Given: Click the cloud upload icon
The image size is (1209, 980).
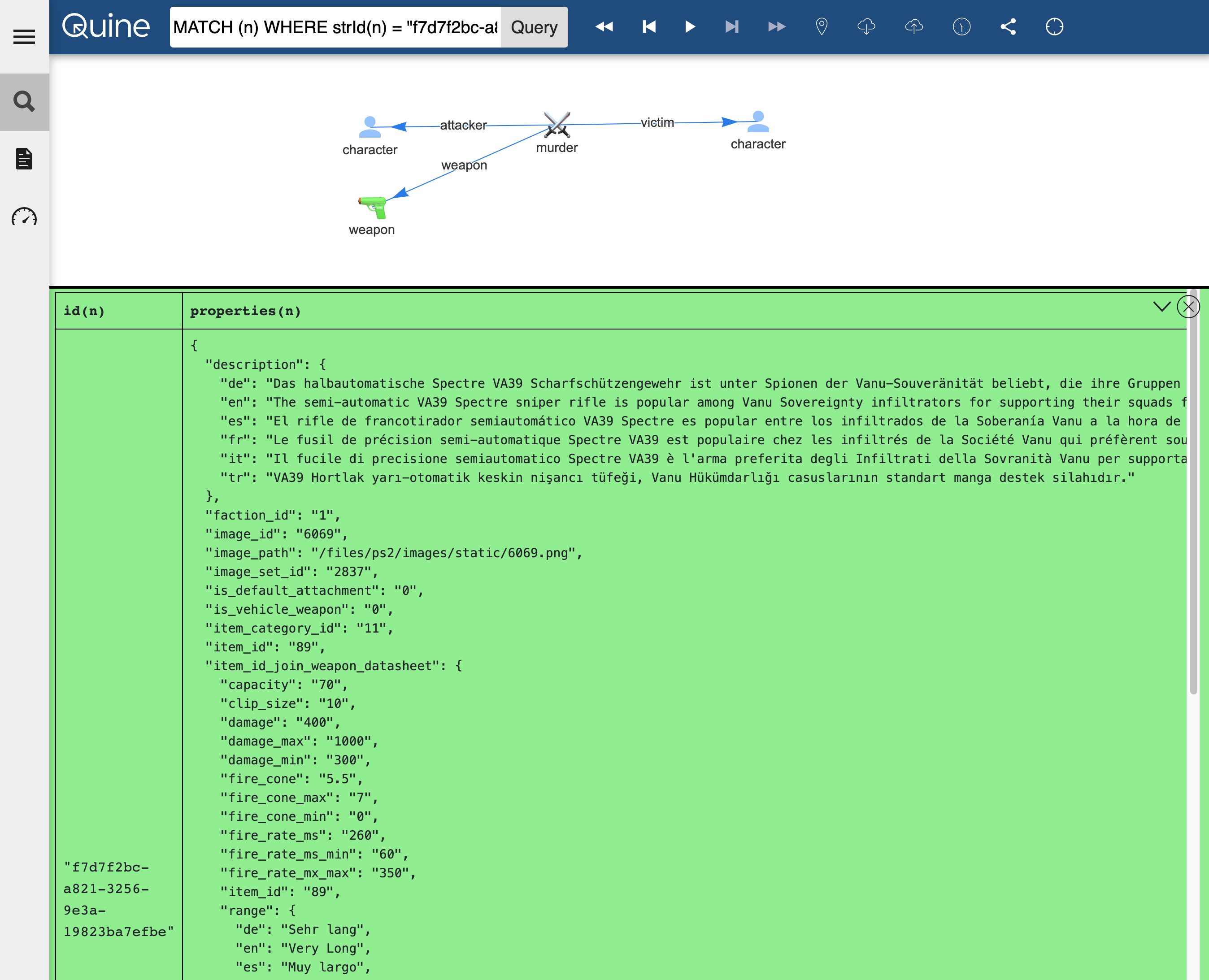Looking at the screenshot, I should [x=913, y=26].
